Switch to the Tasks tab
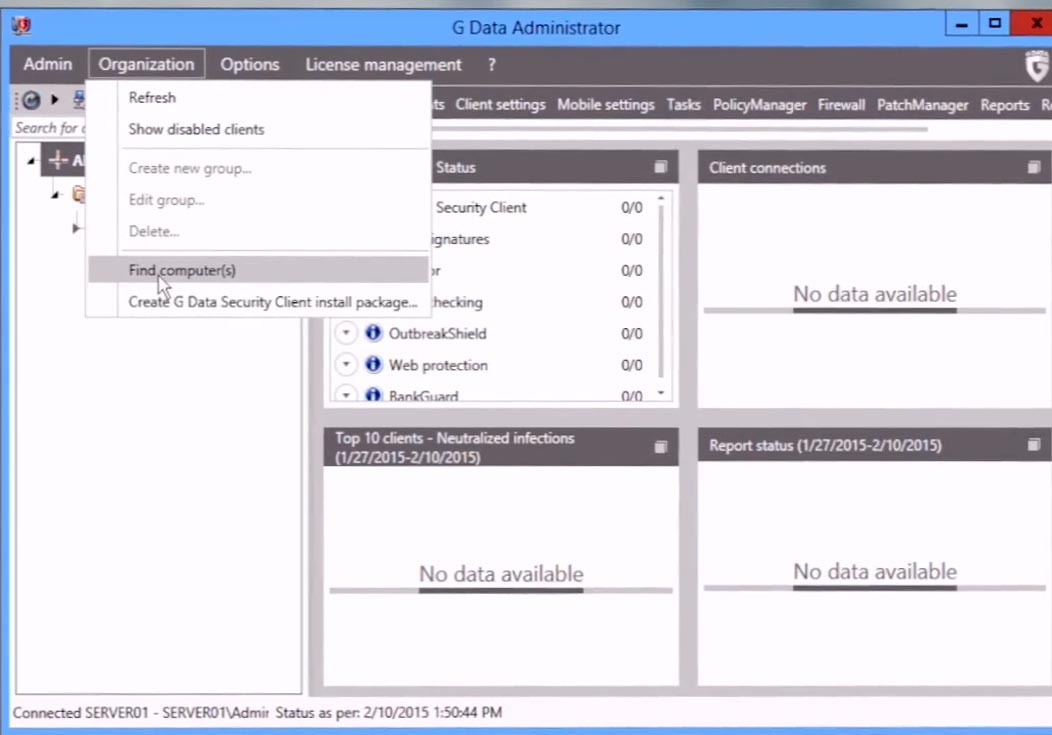Screen dimensions: 1052x735 [683, 105]
